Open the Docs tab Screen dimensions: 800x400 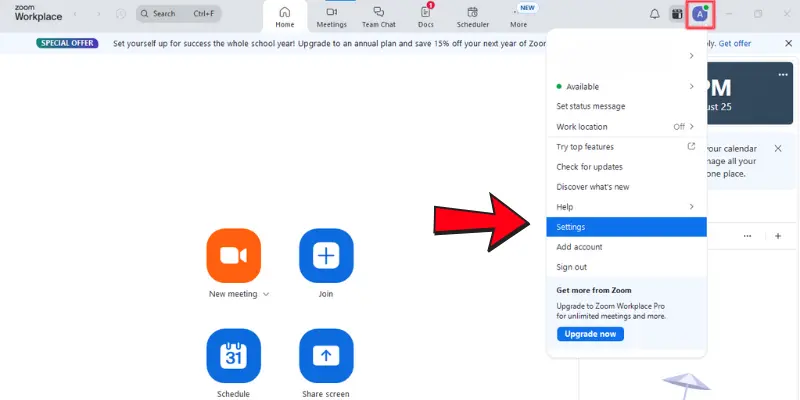coord(426,17)
